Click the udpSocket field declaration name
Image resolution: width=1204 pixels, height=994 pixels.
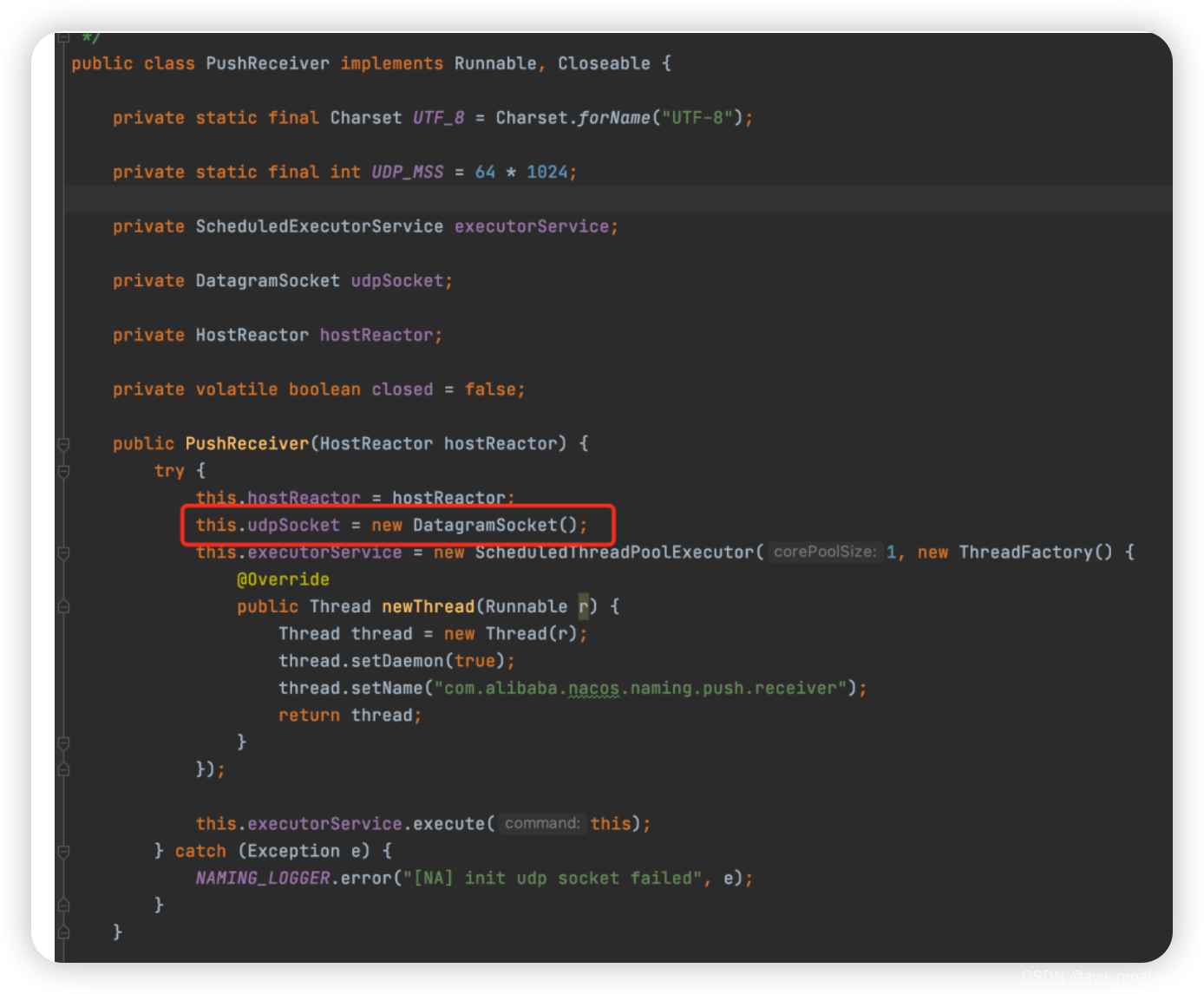click(397, 281)
